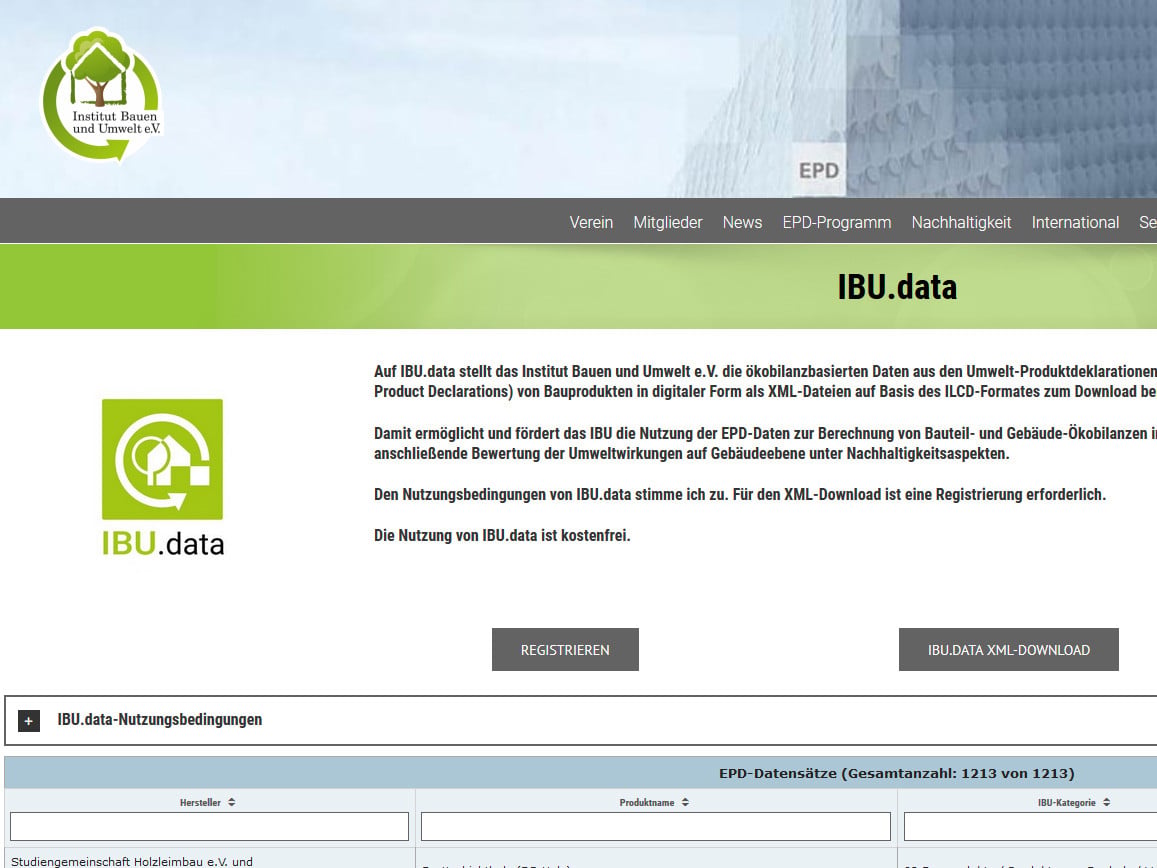Image resolution: width=1157 pixels, height=868 pixels.
Task: Click the IBU.data page title
Action: coord(897,287)
